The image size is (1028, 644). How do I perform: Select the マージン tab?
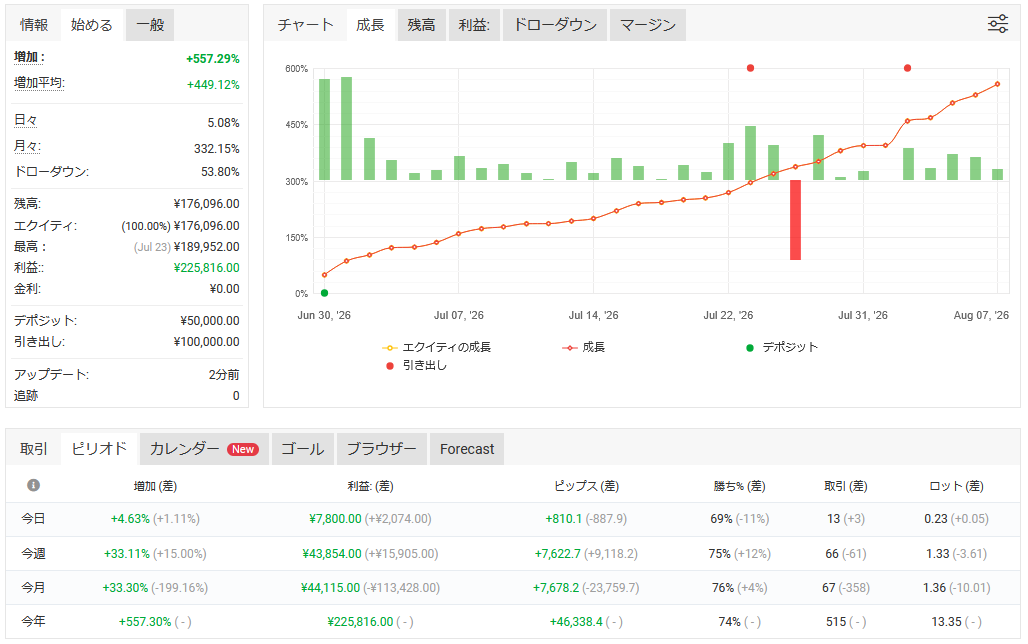coord(648,25)
